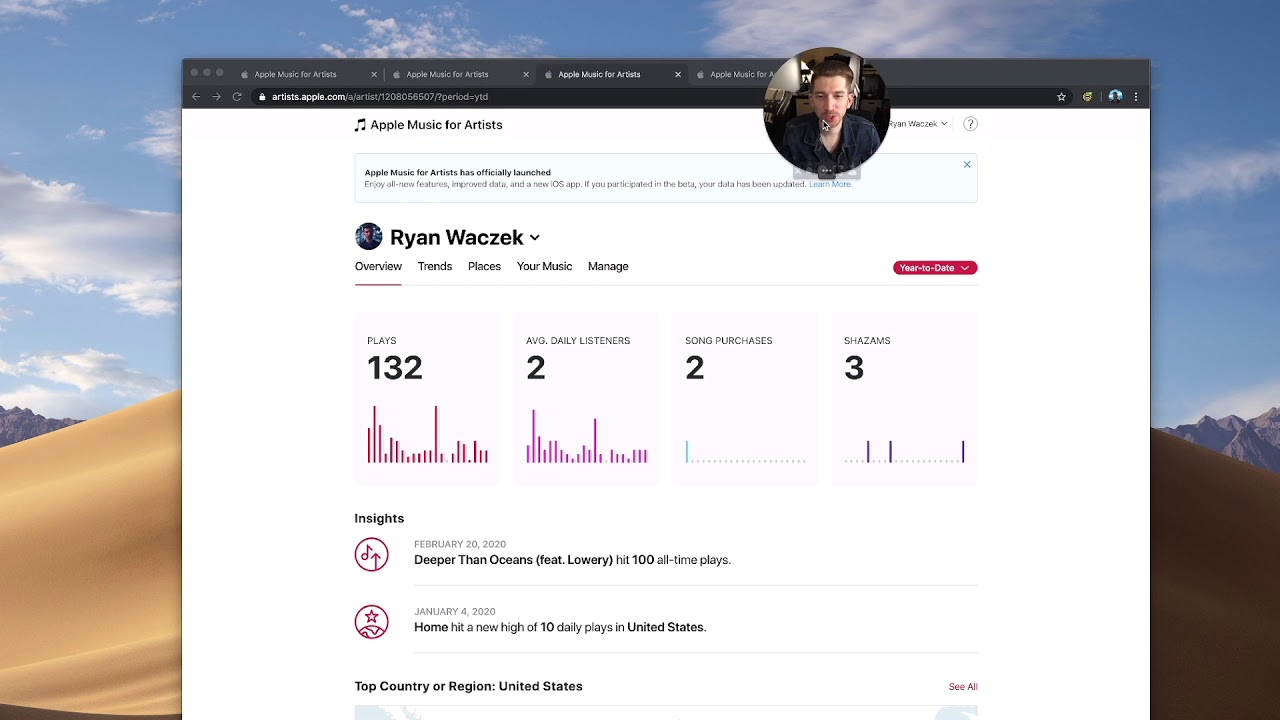Open the Song Purchases card
Screen dimensions: 1280x720
tap(745, 399)
